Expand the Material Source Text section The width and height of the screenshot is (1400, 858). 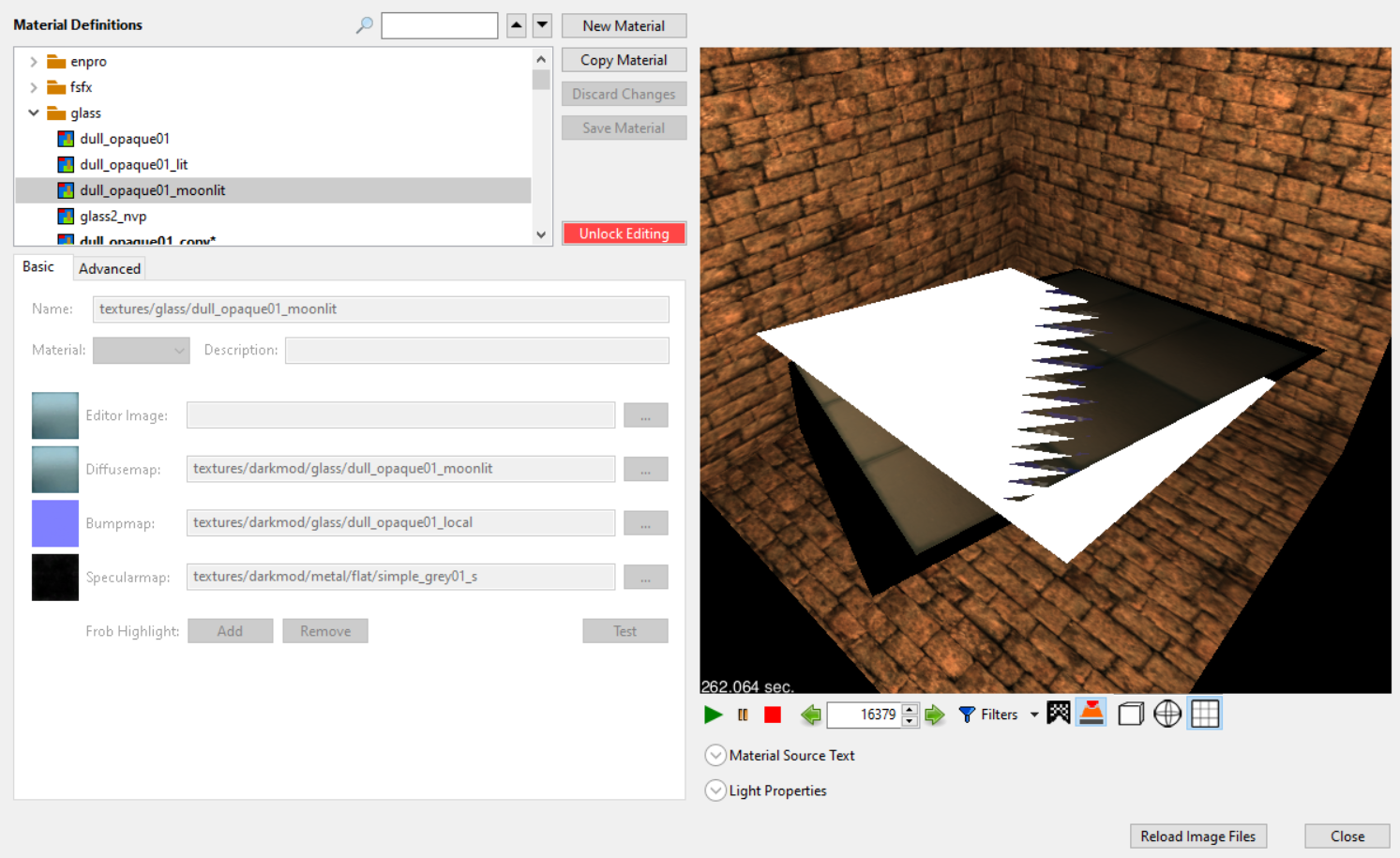[715, 755]
